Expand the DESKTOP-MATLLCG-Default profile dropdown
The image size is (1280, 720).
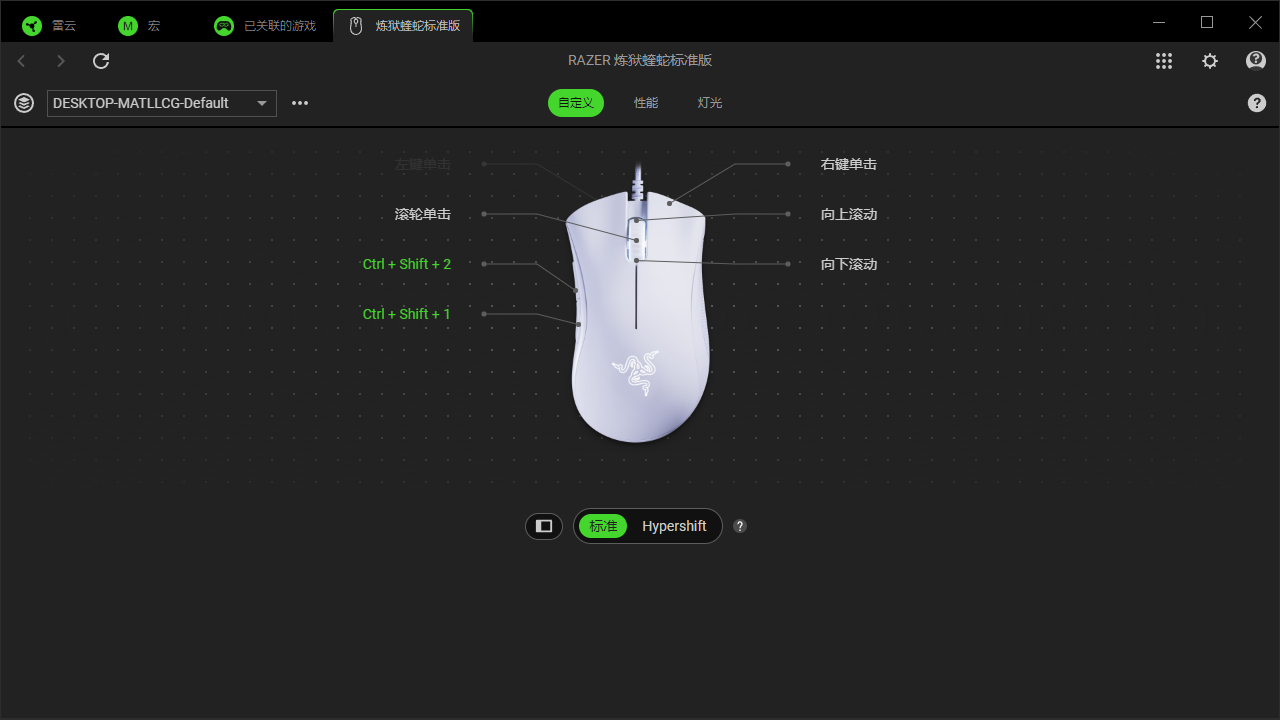click(260, 103)
